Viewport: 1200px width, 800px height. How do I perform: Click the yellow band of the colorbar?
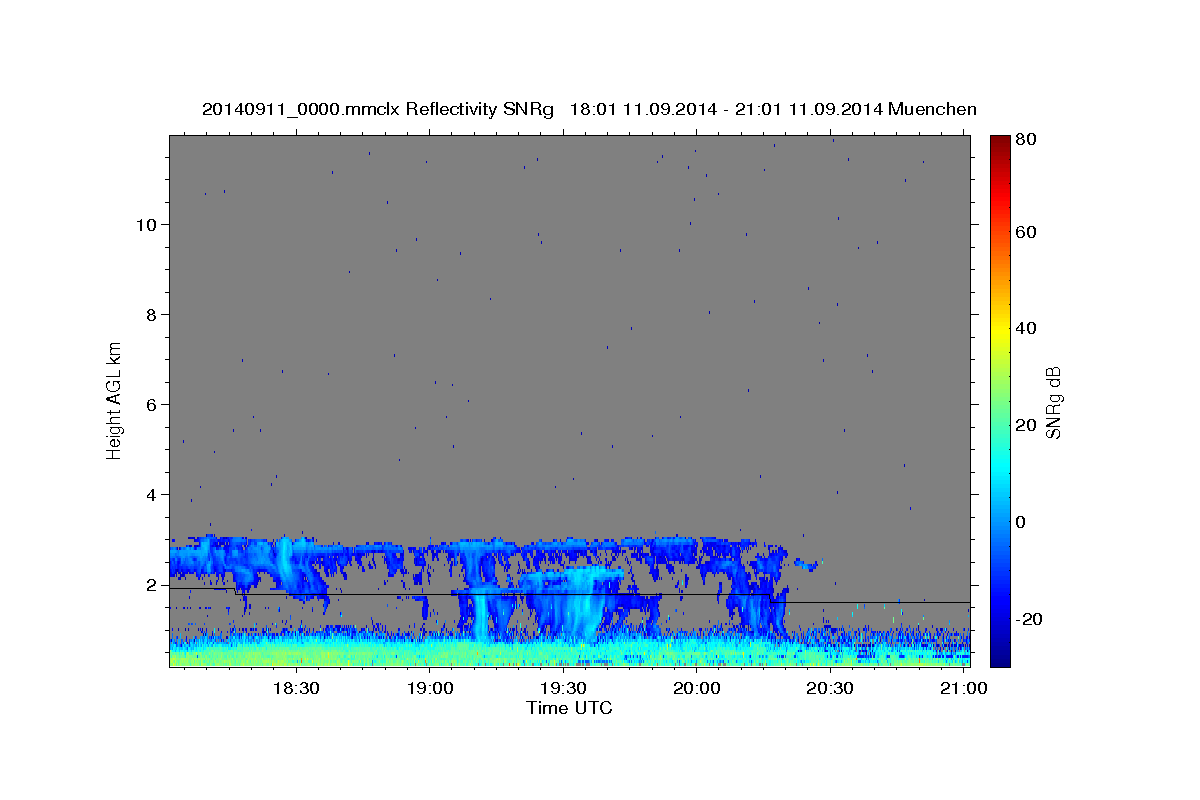(x=999, y=329)
